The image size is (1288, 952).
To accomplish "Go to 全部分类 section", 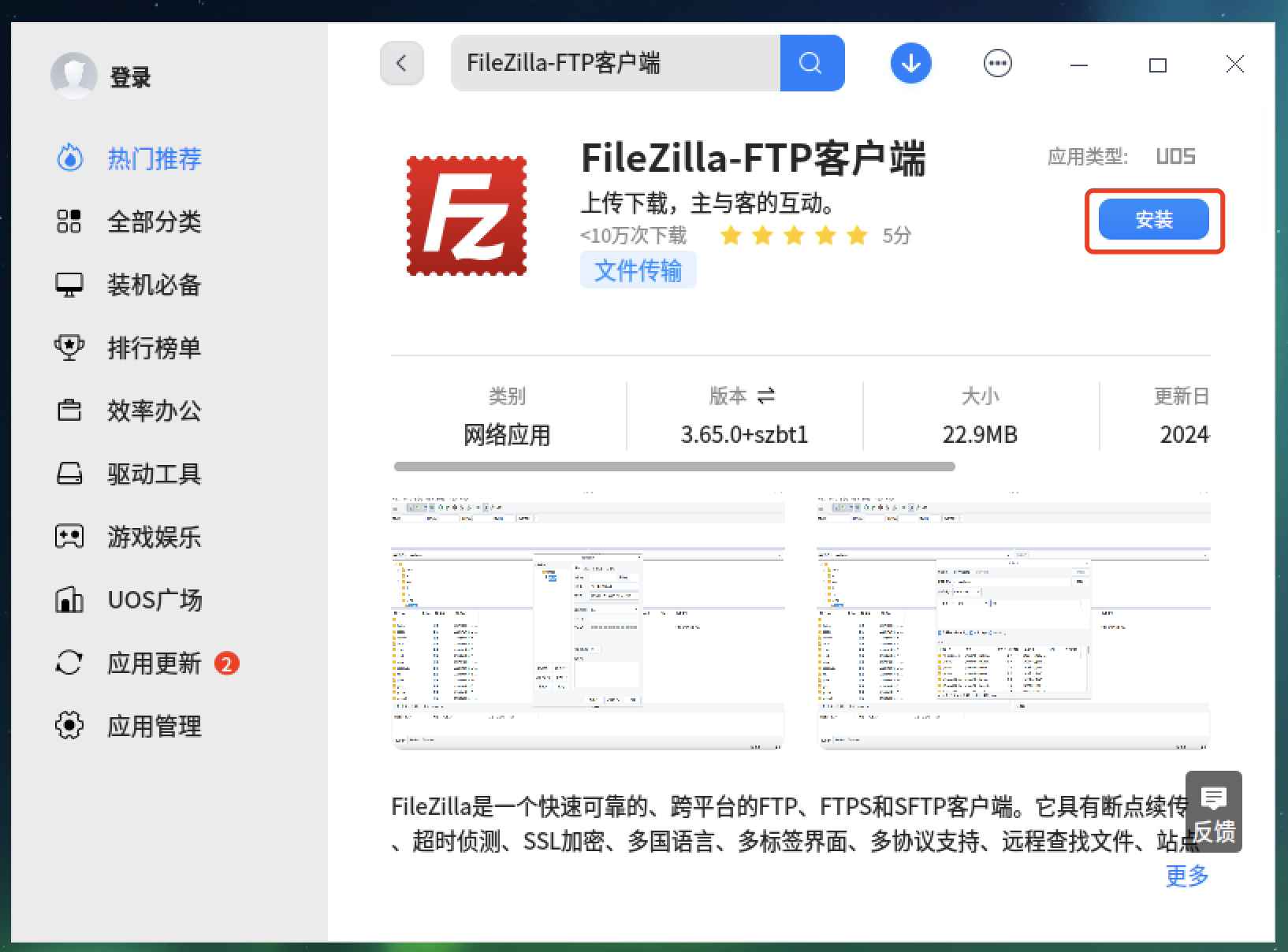I will (x=154, y=221).
